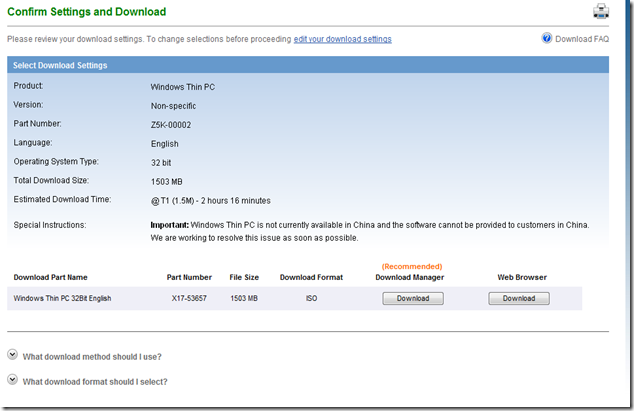Click part number X17-53657 in table

coord(189,298)
